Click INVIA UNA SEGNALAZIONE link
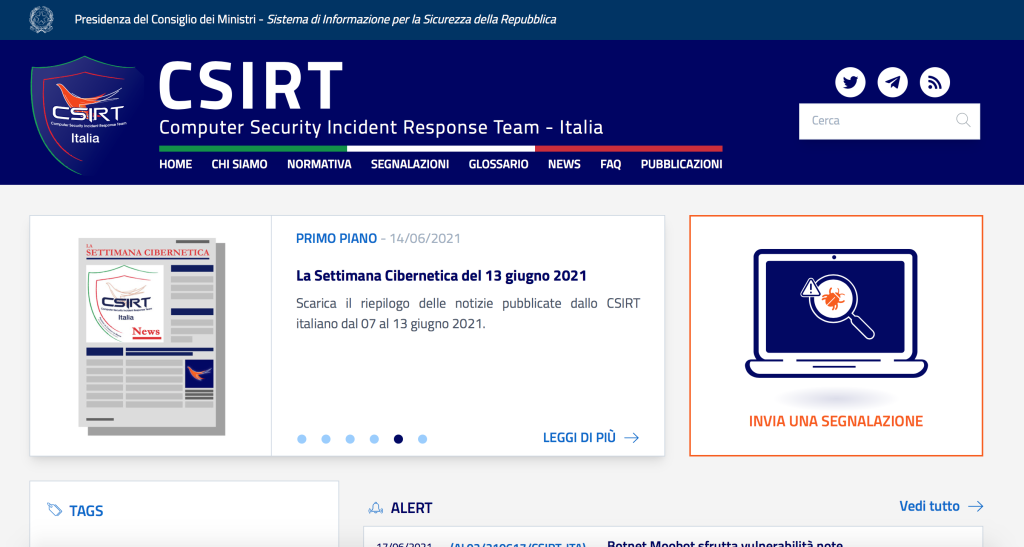 tap(836, 421)
